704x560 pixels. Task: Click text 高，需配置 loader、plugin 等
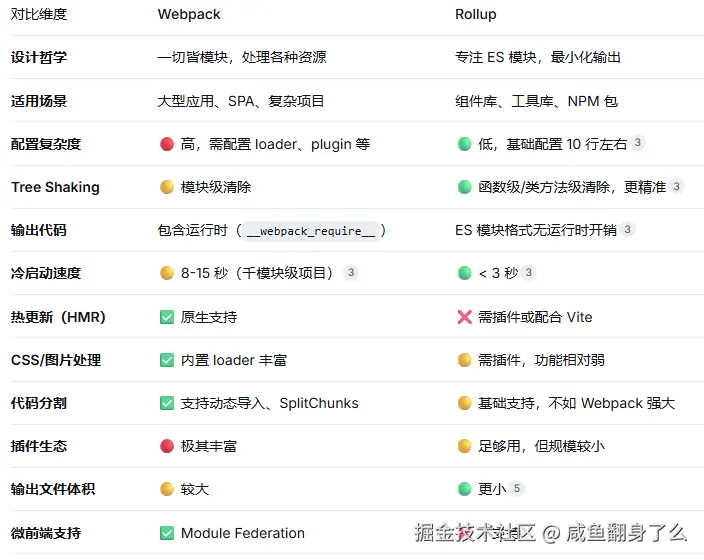tap(275, 144)
